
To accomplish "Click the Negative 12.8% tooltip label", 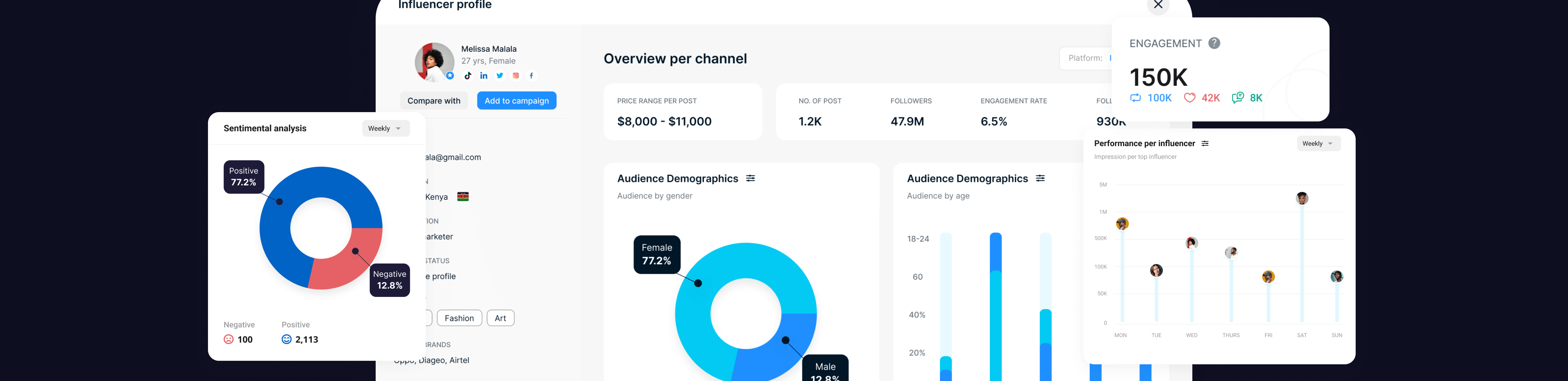I will click(390, 280).
